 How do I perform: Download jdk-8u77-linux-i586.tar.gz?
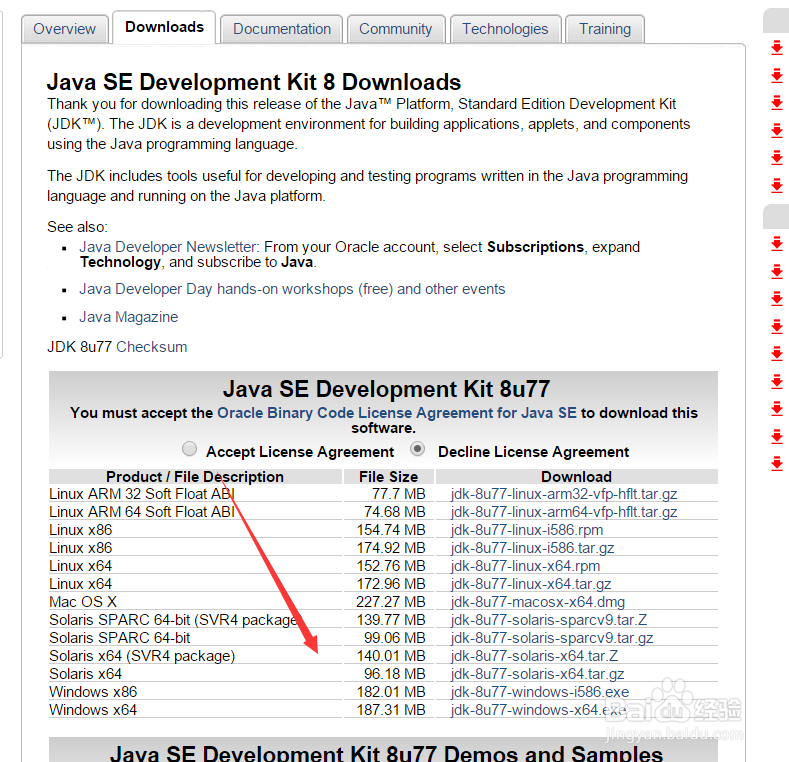532,548
